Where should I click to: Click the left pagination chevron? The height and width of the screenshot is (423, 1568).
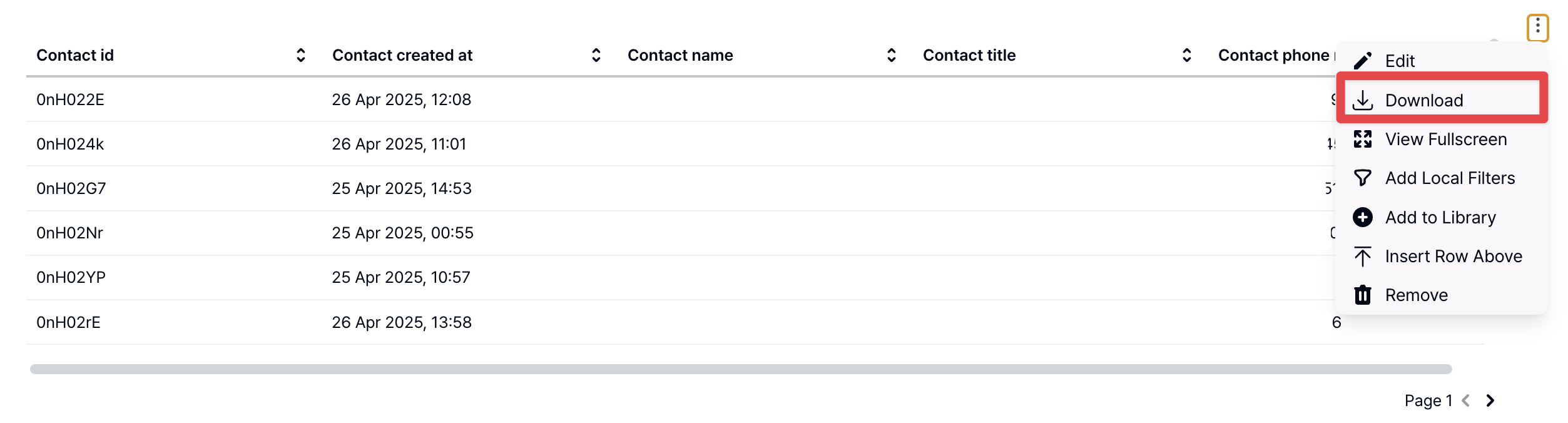point(1465,400)
